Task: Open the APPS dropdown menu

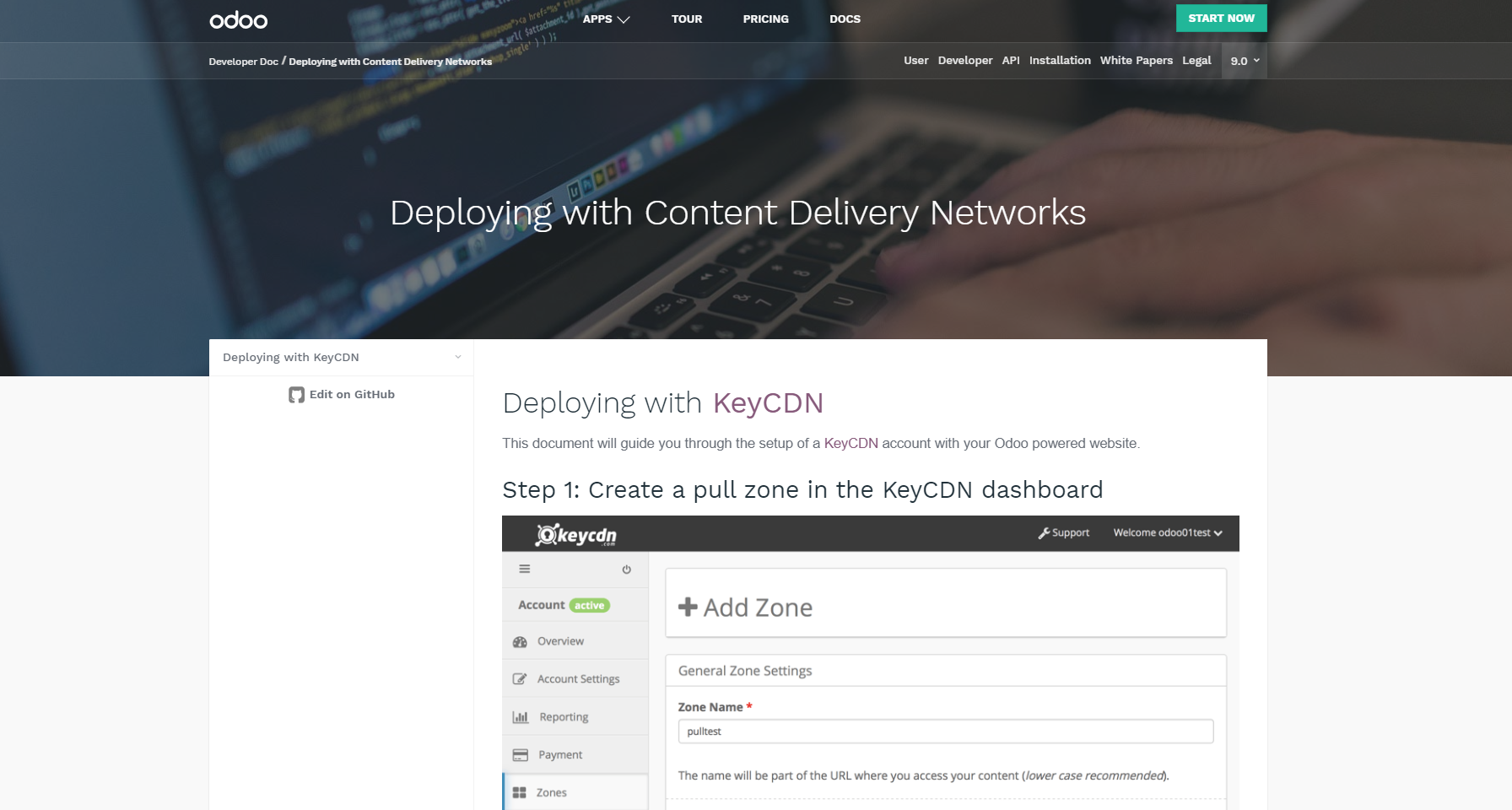Action: pyautogui.click(x=606, y=19)
